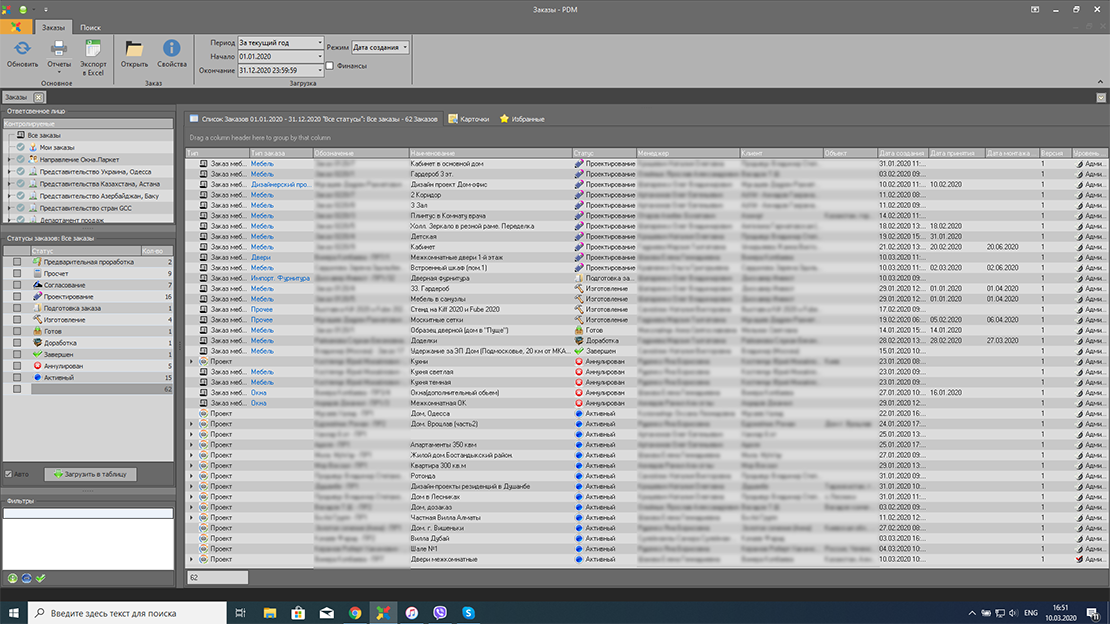Select the Список заказов tab

(314, 119)
